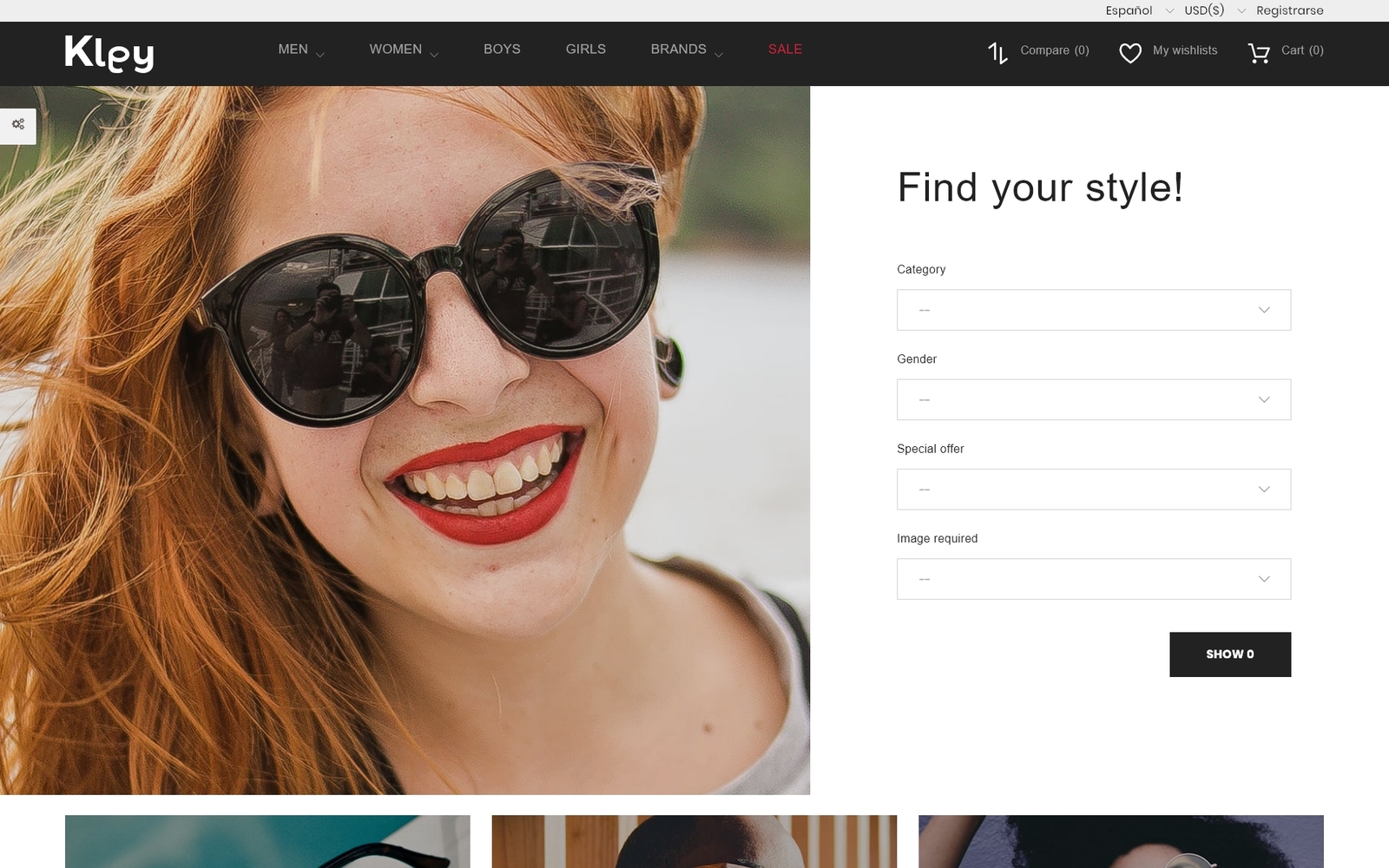
Task: Open the SALE section
Action: tap(785, 49)
